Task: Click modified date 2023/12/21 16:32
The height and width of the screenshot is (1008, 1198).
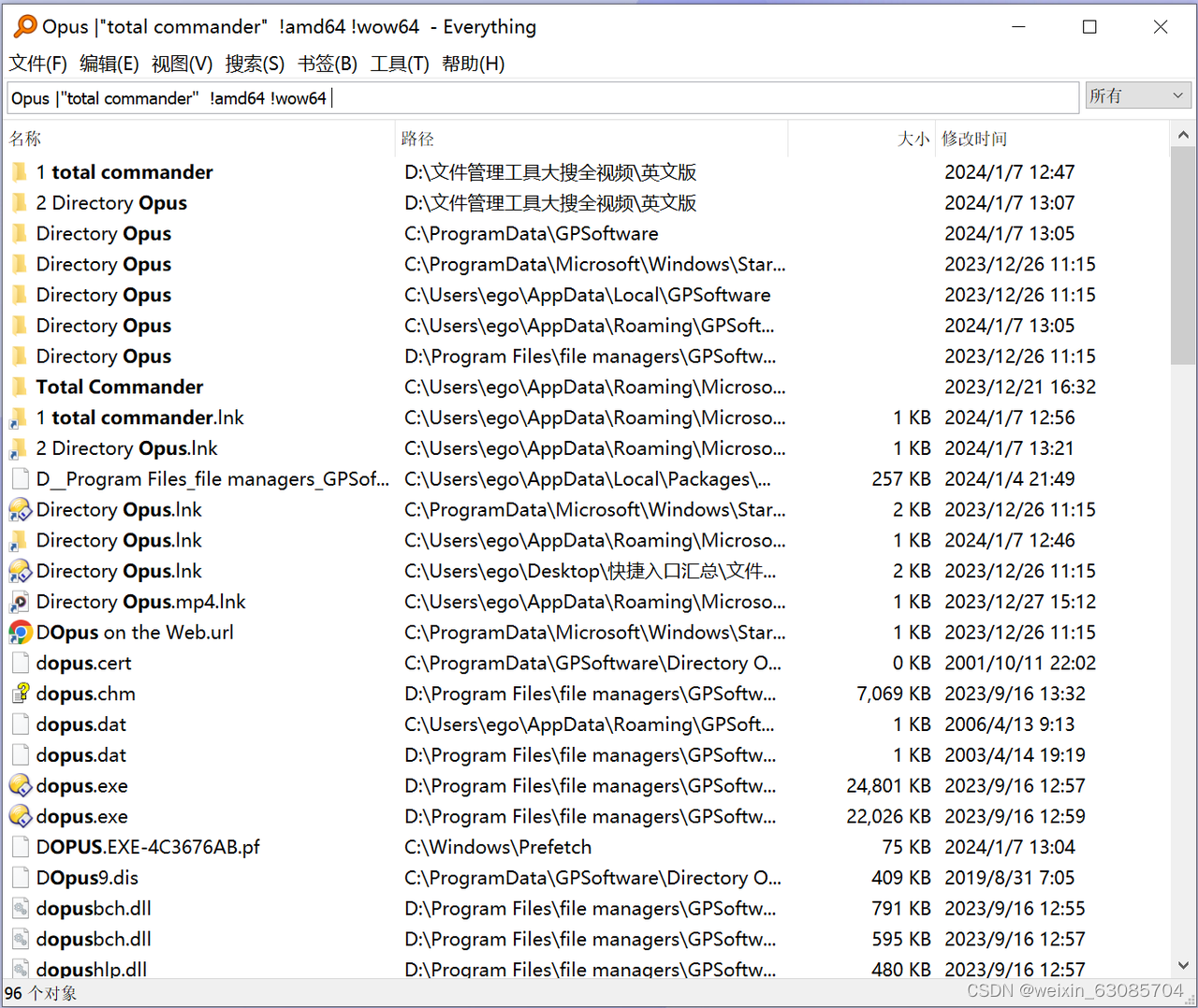Action: (1020, 387)
